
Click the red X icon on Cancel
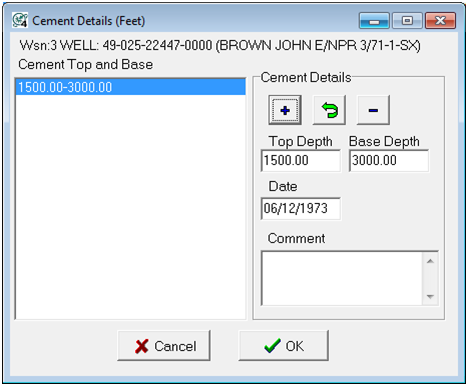(x=142, y=346)
